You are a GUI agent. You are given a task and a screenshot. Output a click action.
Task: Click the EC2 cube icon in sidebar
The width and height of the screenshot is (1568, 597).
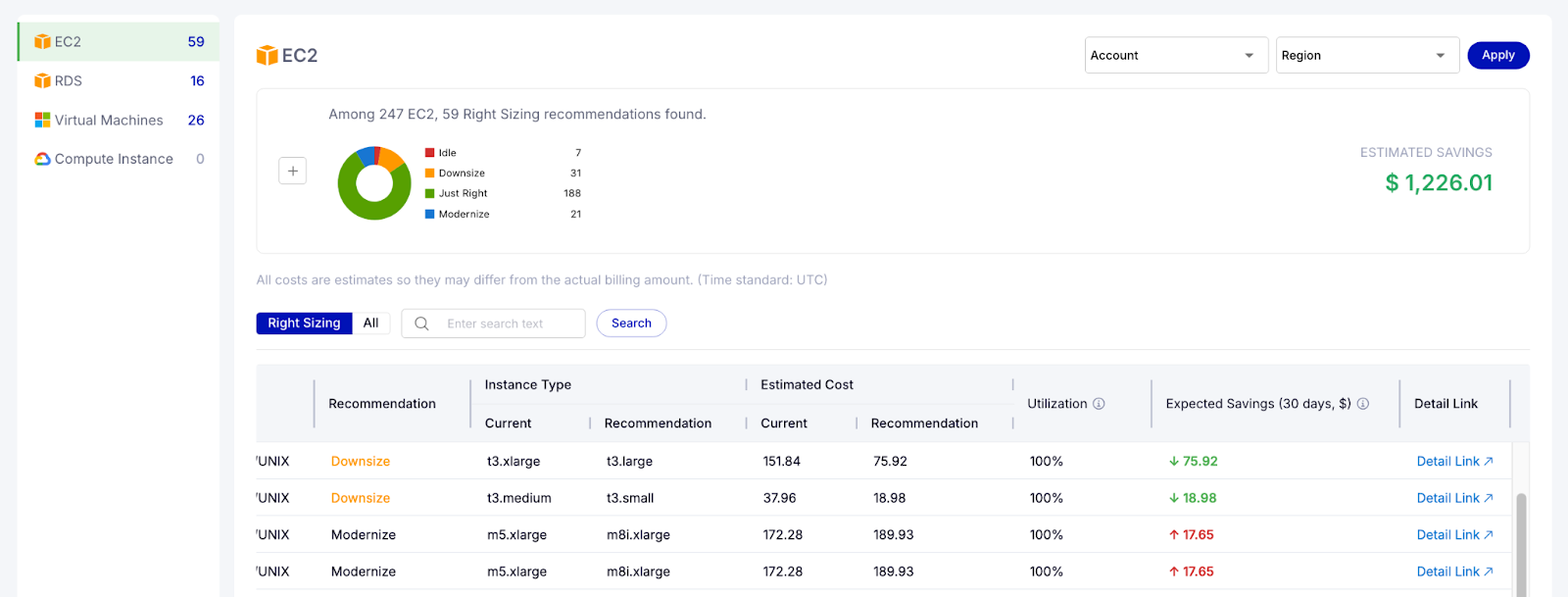(42, 42)
